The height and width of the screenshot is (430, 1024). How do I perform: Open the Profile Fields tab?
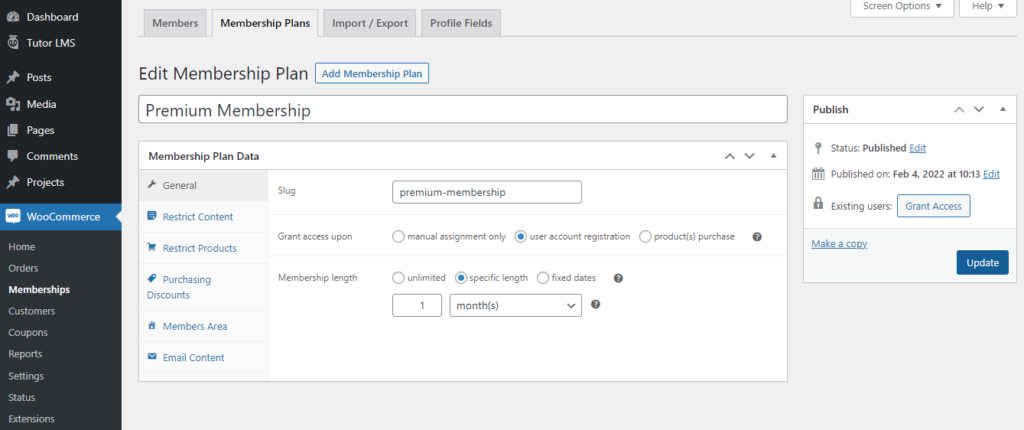(461, 23)
